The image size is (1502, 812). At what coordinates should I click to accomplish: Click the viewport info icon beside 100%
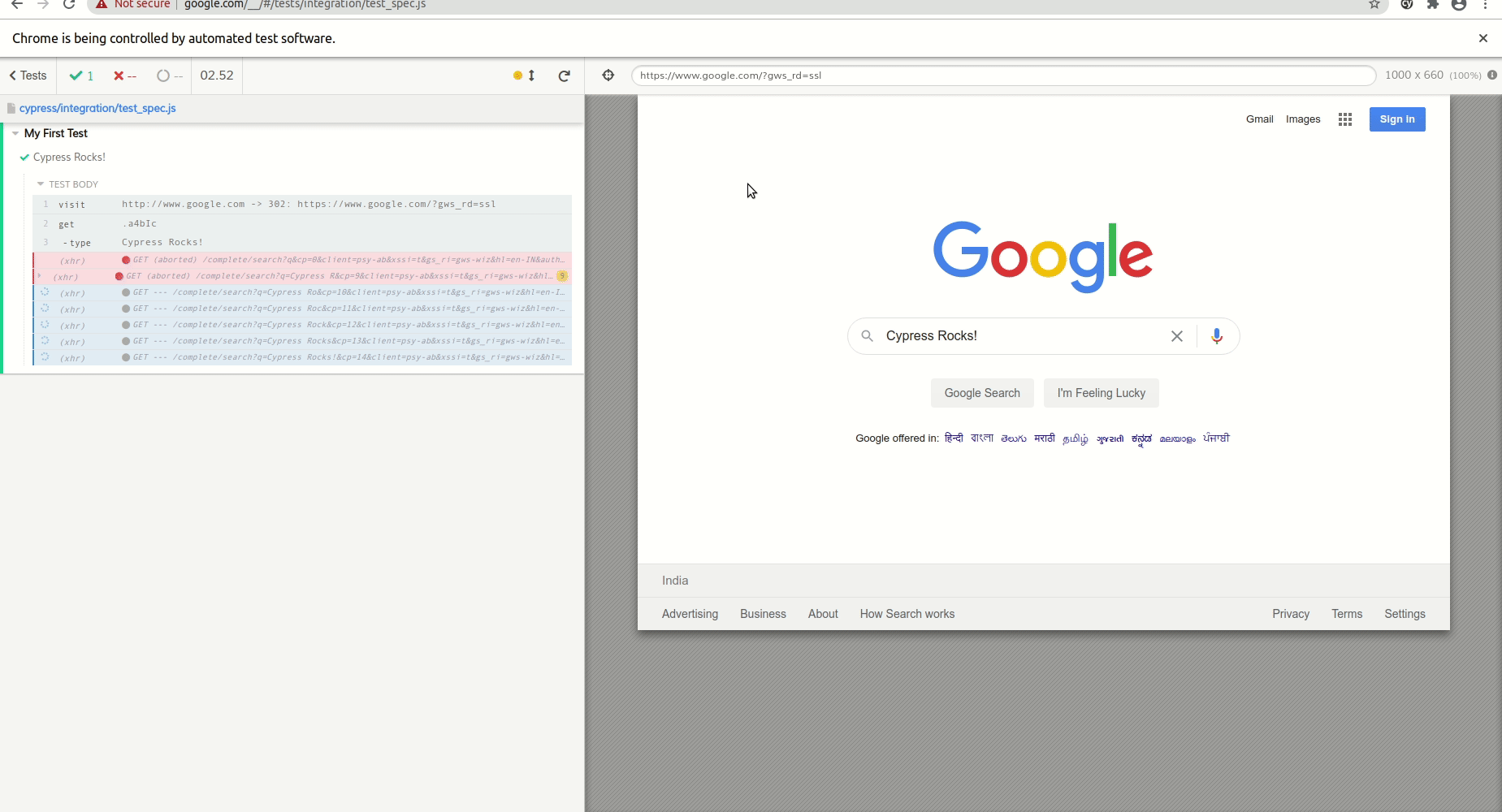pos(1492,75)
